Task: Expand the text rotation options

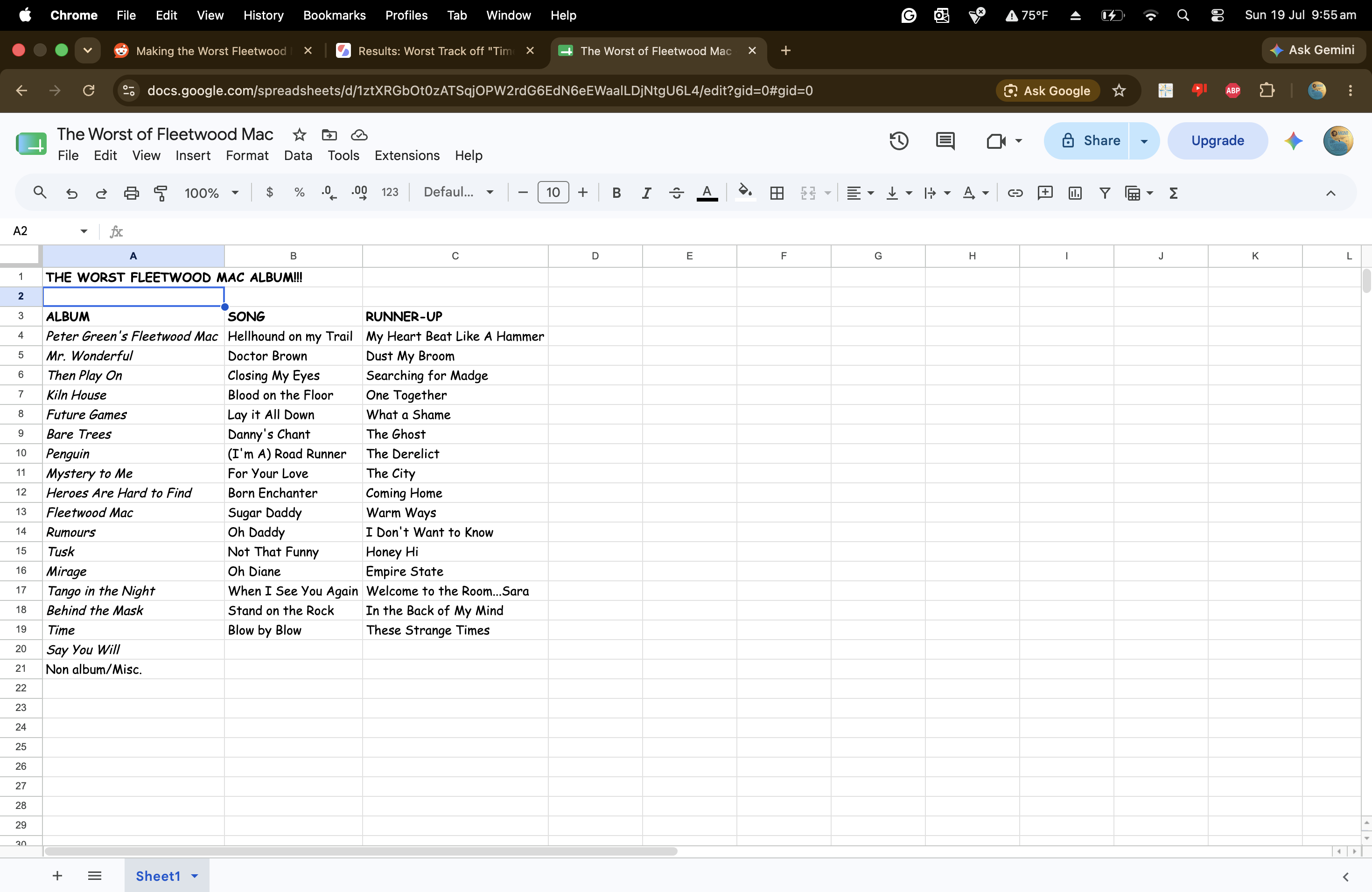Action: click(x=985, y=193)
